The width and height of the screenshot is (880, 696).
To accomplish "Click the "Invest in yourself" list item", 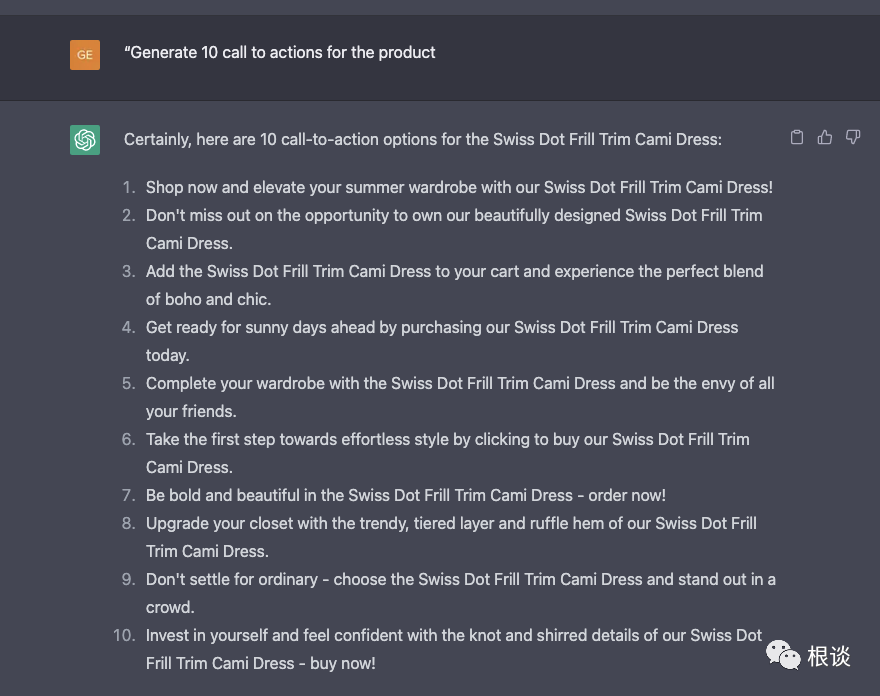I will (454, 635).
